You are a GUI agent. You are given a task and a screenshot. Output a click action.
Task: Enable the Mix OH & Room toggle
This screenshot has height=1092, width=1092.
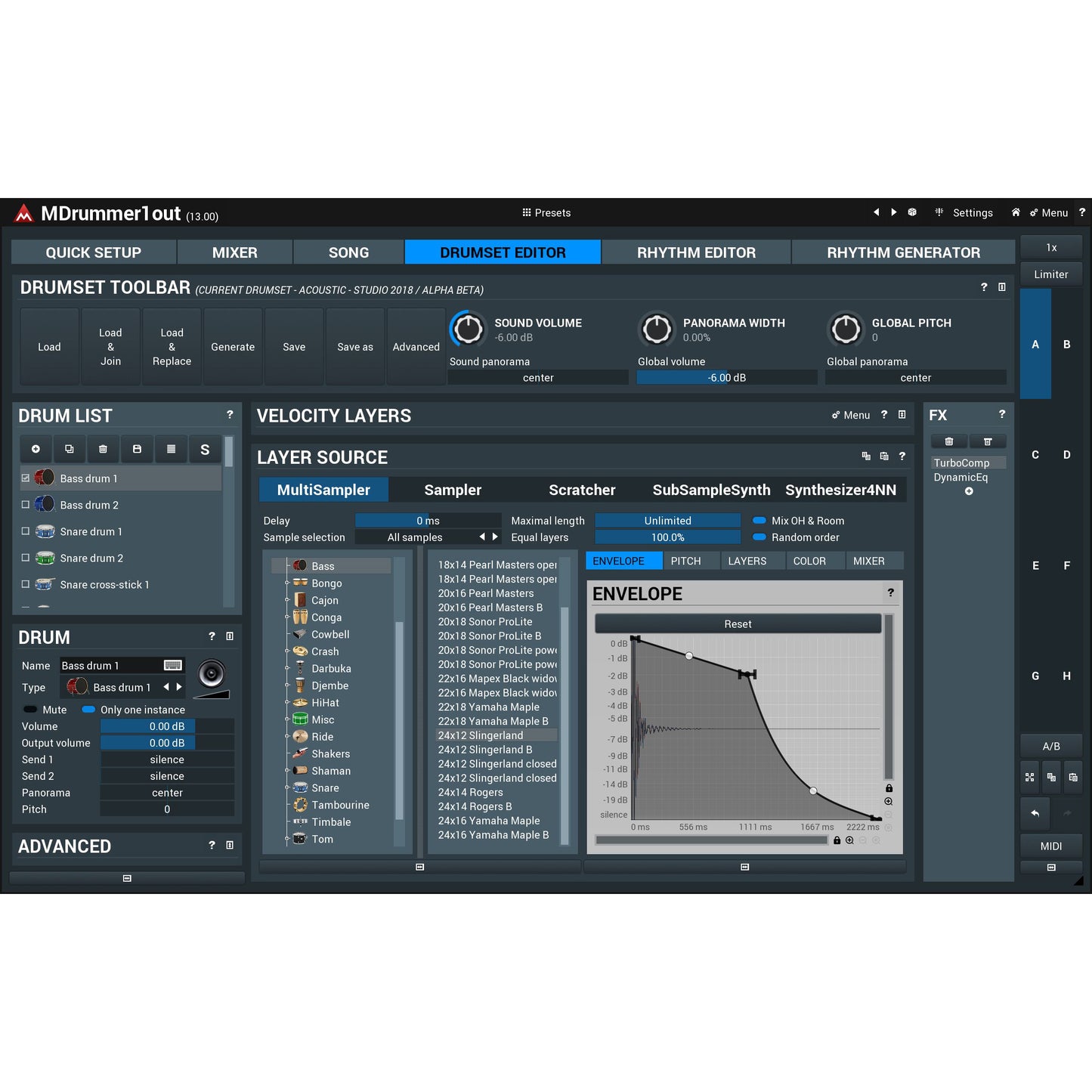pyautogui.click(x=758, y=520)
